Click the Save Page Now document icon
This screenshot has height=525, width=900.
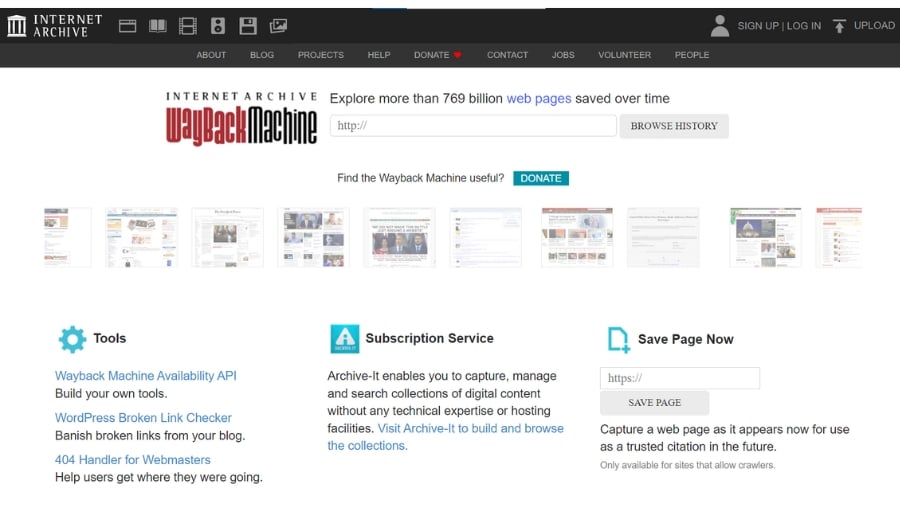tap(619, 340)
